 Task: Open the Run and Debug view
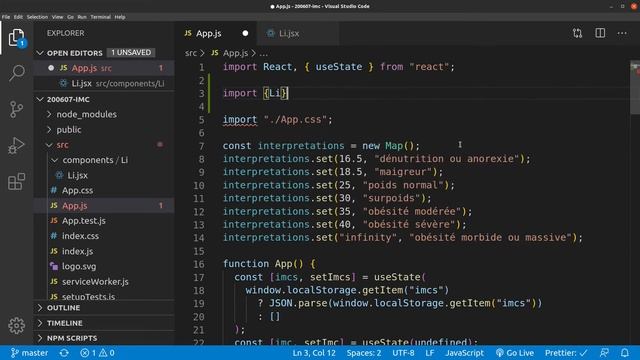[x=17, y=145]
